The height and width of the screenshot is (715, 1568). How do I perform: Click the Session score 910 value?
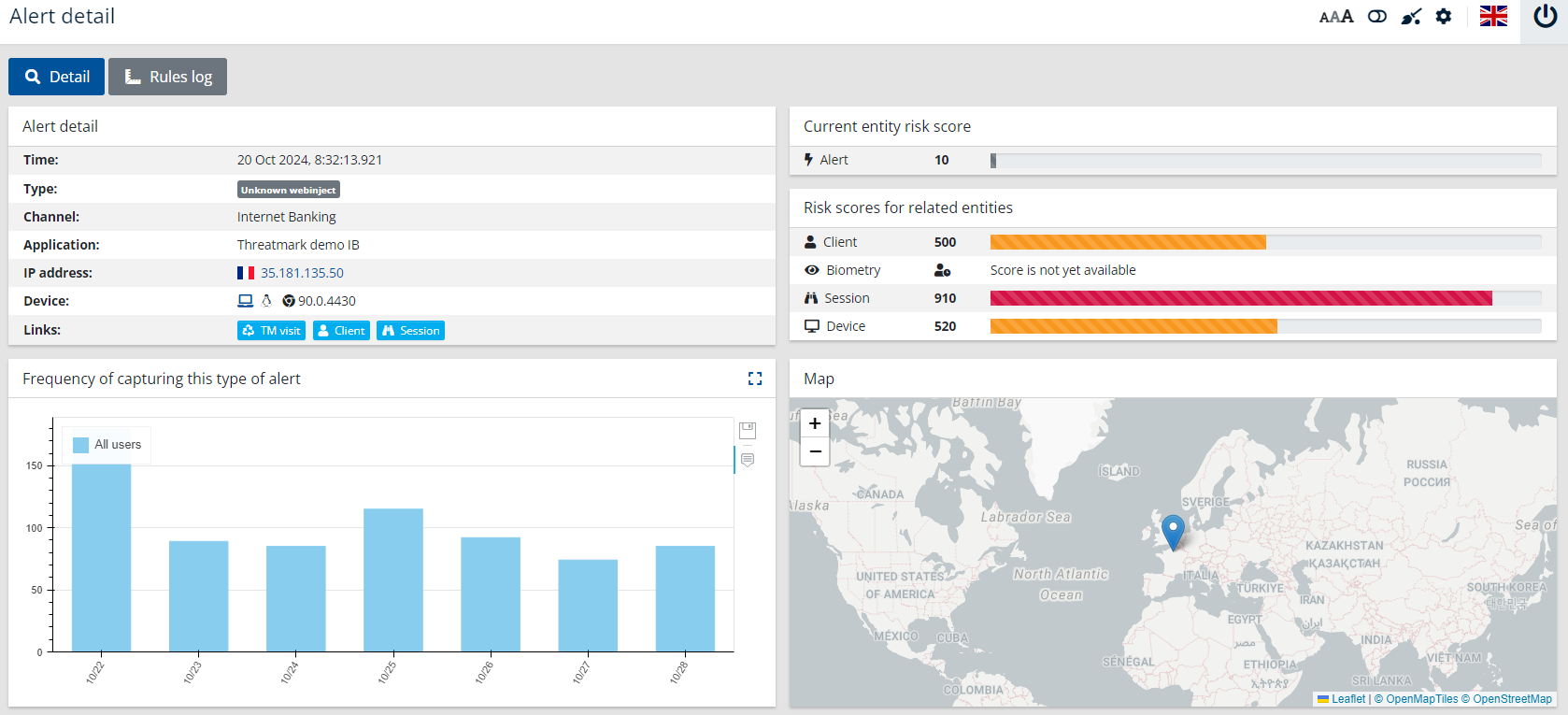coord(945,298)
